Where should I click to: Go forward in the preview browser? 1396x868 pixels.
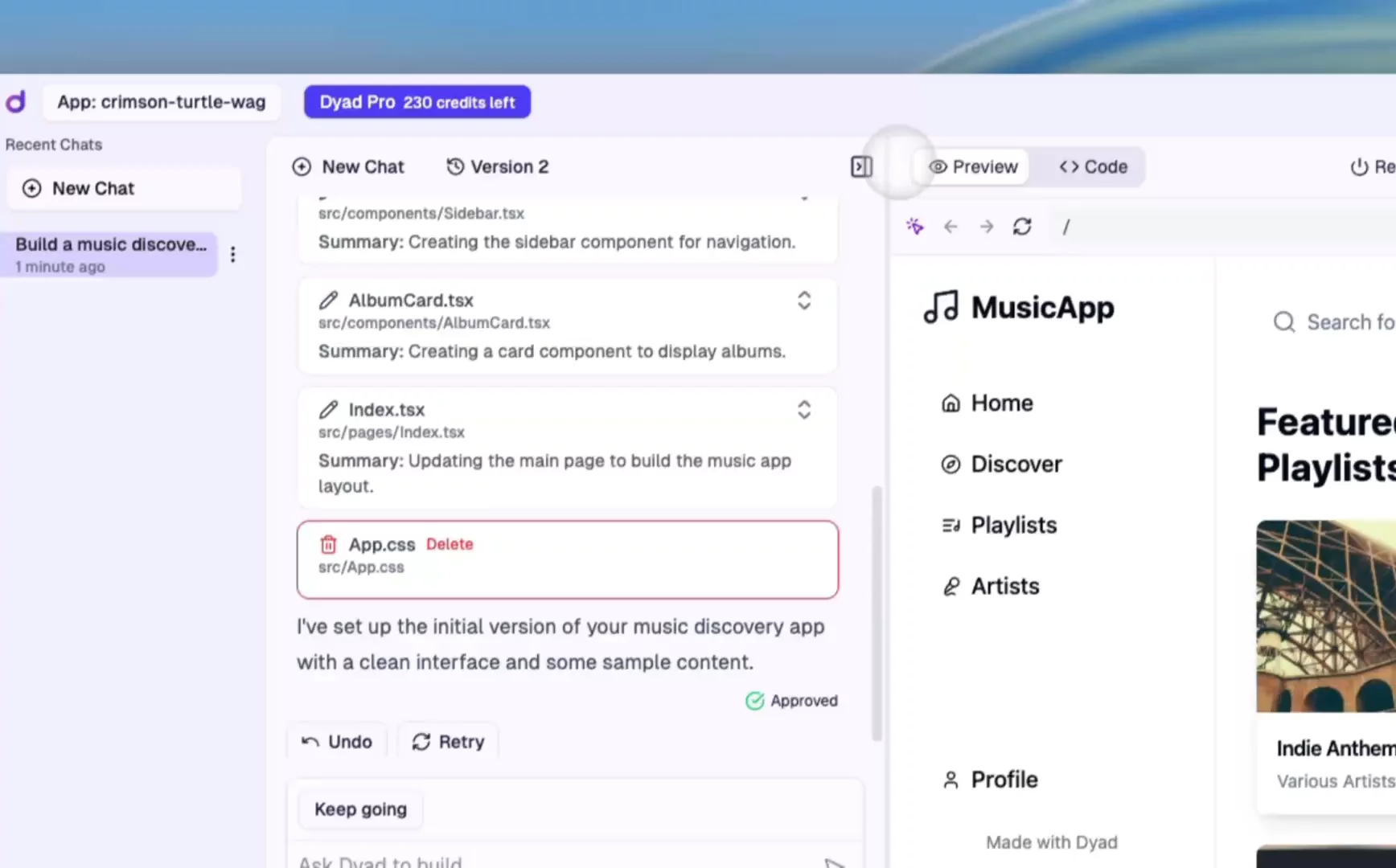[x=987, y=227]
